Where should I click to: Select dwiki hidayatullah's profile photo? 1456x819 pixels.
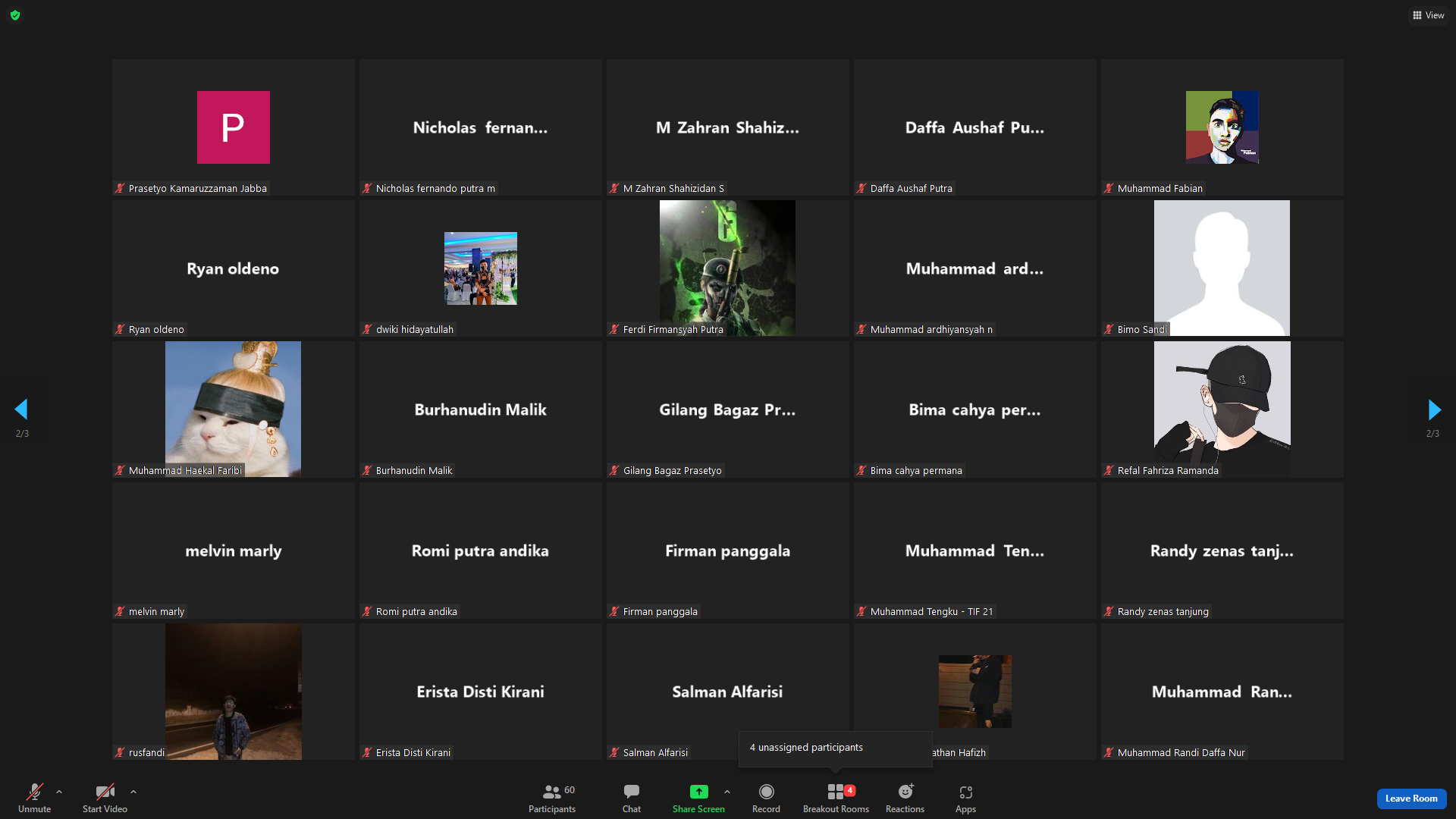click(481, 268)
